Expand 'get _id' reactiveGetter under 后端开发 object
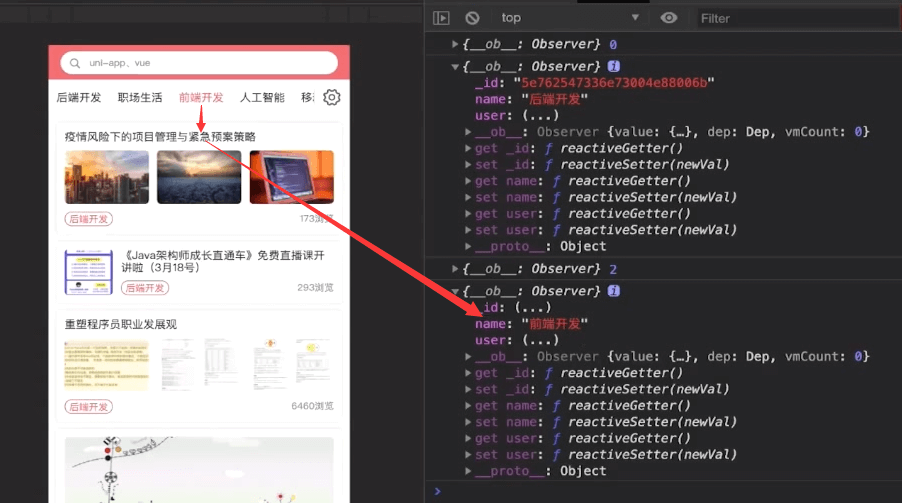 [x=468, y=148]
